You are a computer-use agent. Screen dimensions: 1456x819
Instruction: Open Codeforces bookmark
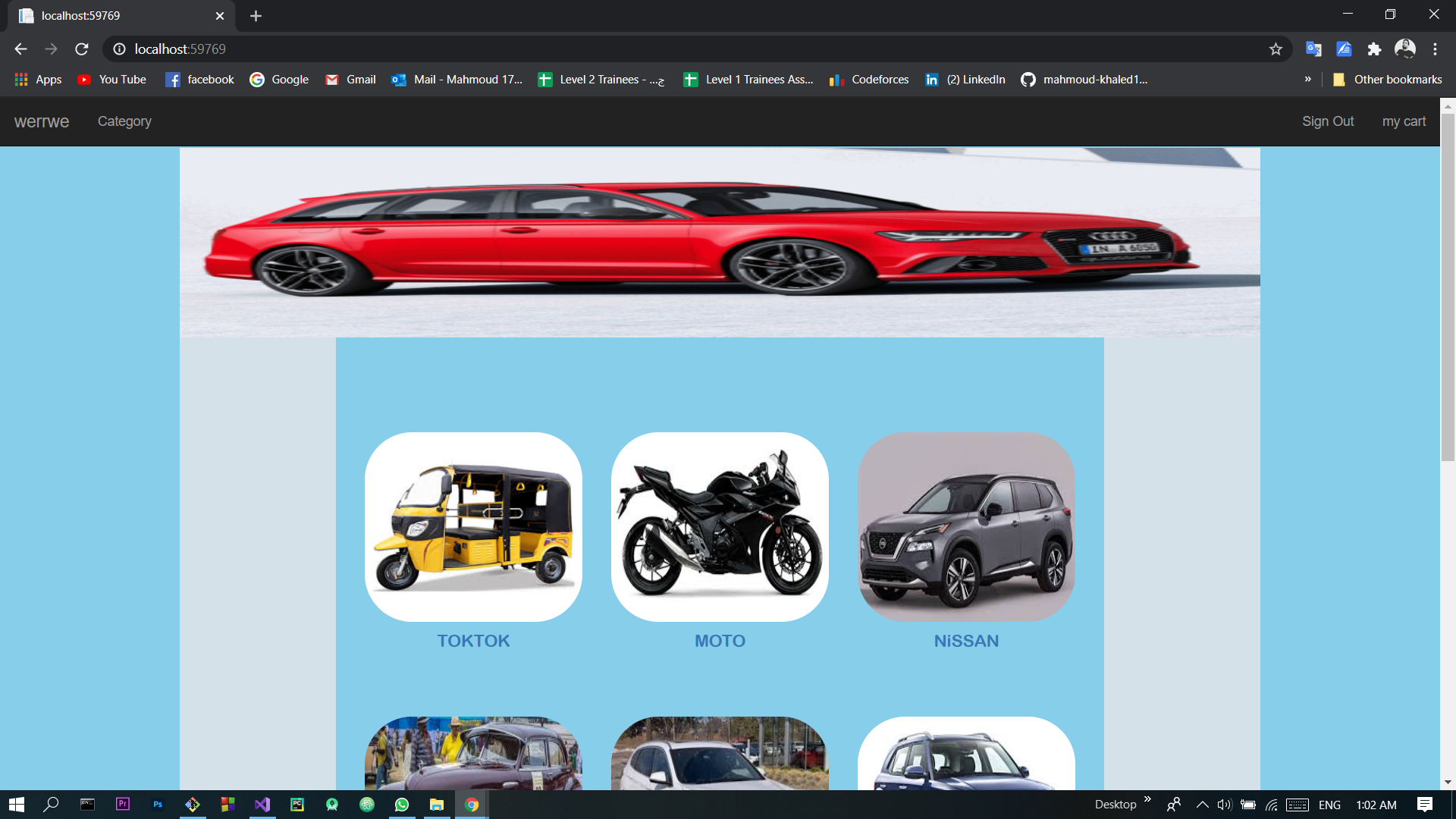click(869, 80)
